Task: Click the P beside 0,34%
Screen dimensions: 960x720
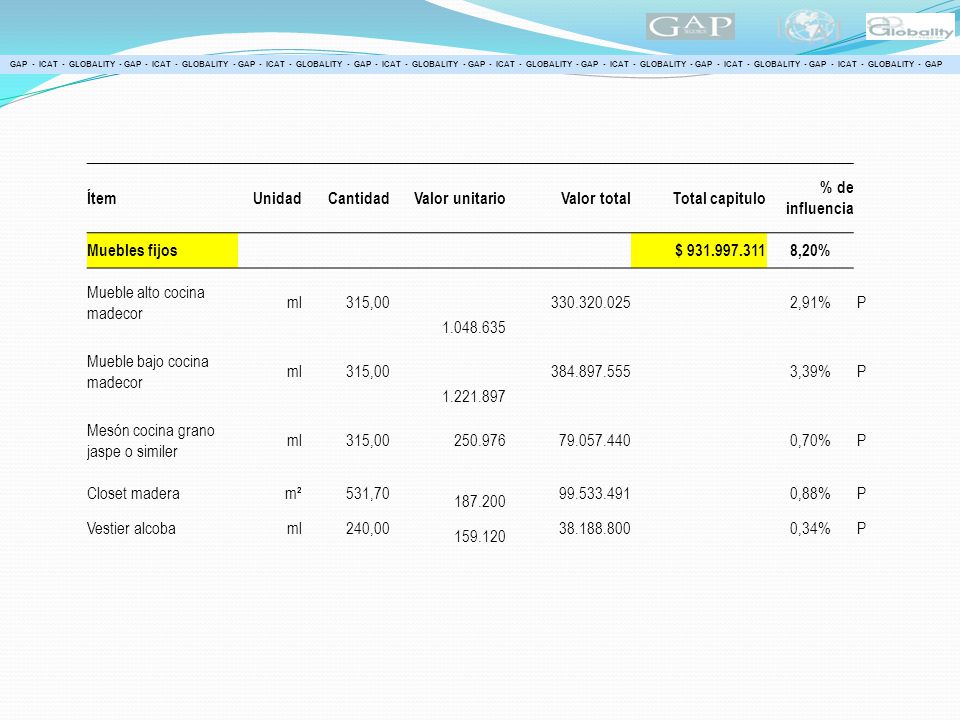Action: (x=861, y=528)
